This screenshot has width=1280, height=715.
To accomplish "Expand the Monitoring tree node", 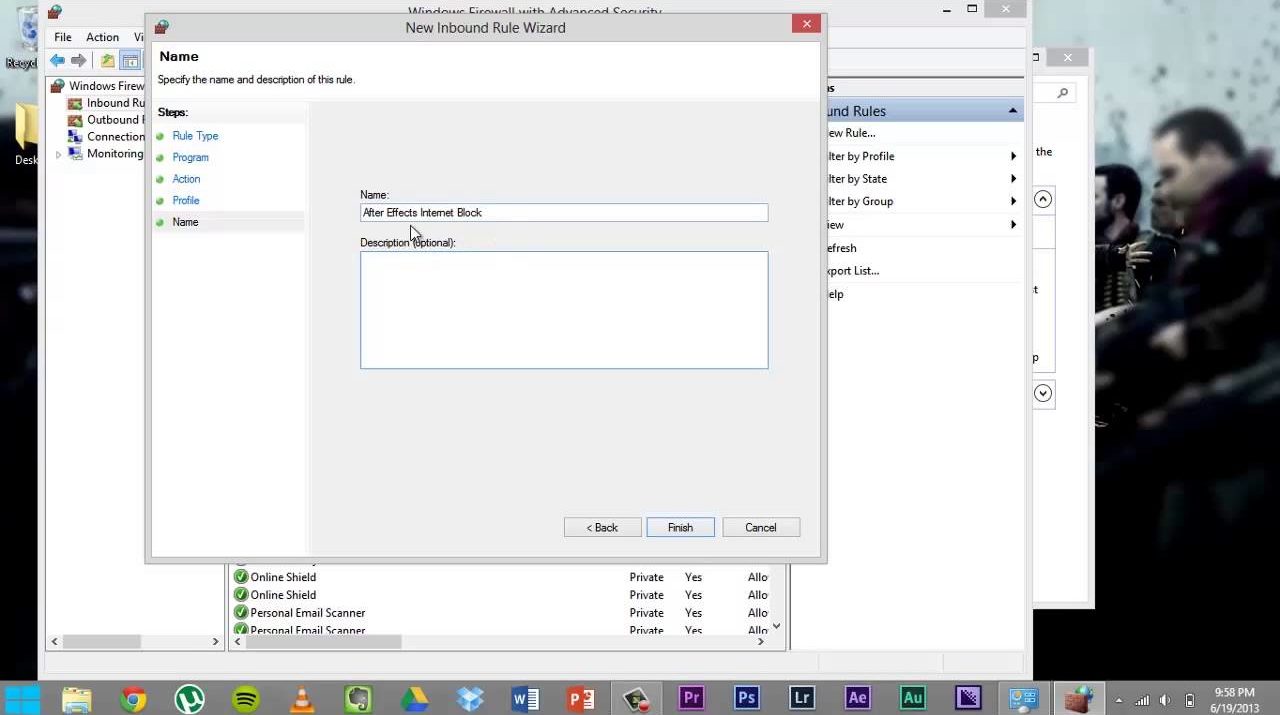I will [58, 154].
